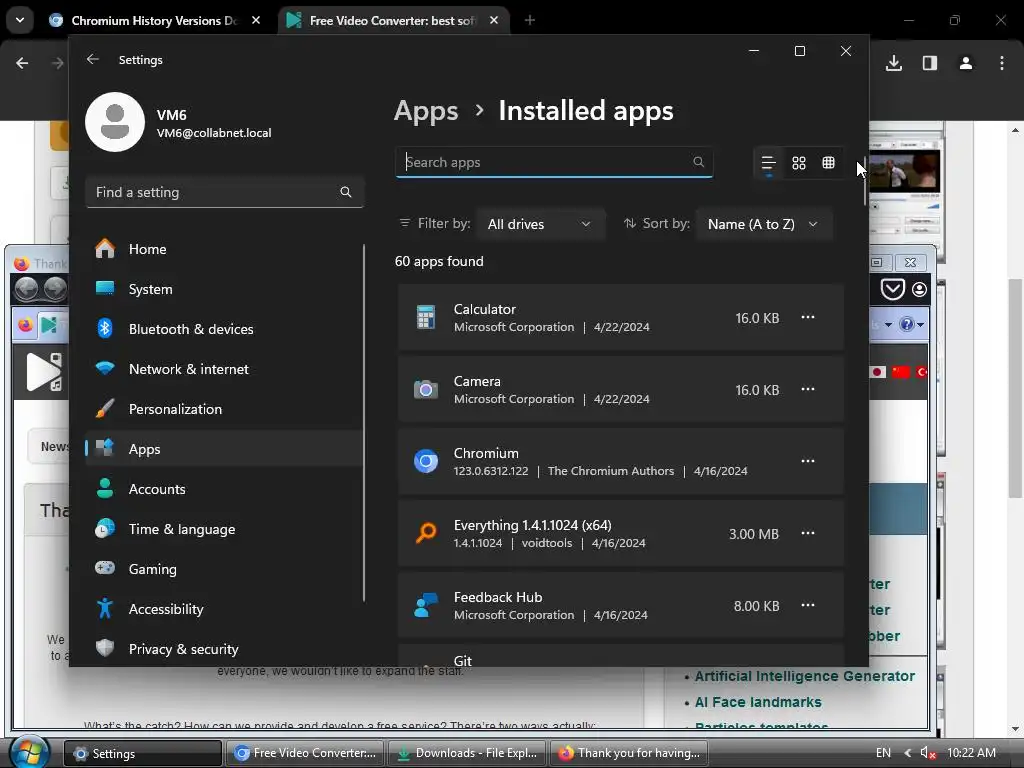Open the browser tab search dropdown
1024x768 pixels.
click(x=20, y=20)
